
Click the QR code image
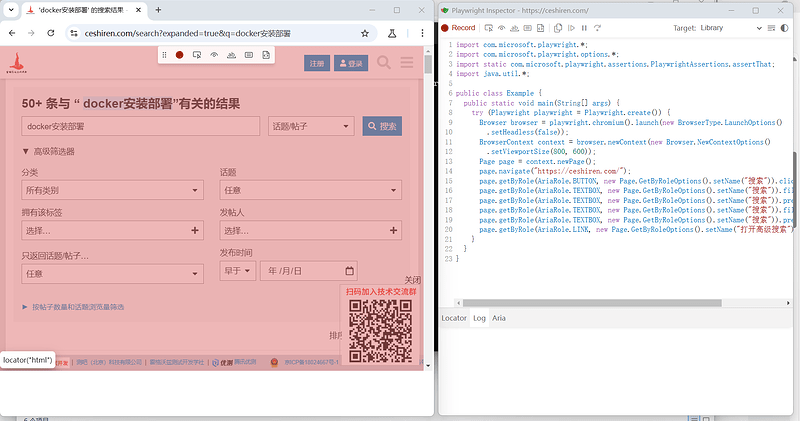[381, 331]
